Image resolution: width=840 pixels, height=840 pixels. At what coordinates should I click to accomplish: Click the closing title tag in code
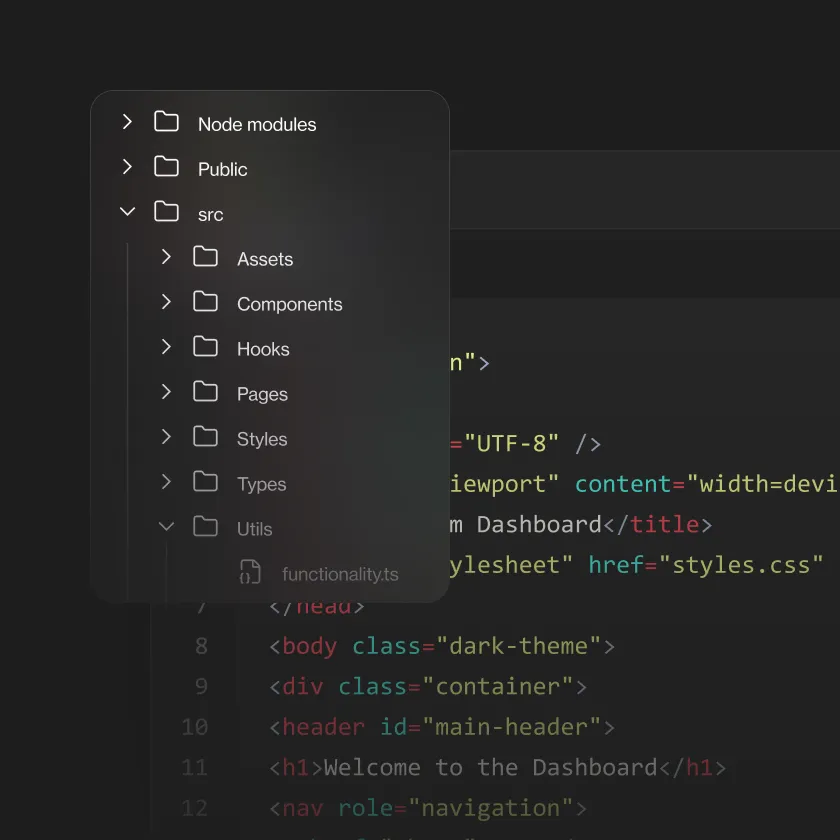658,524
